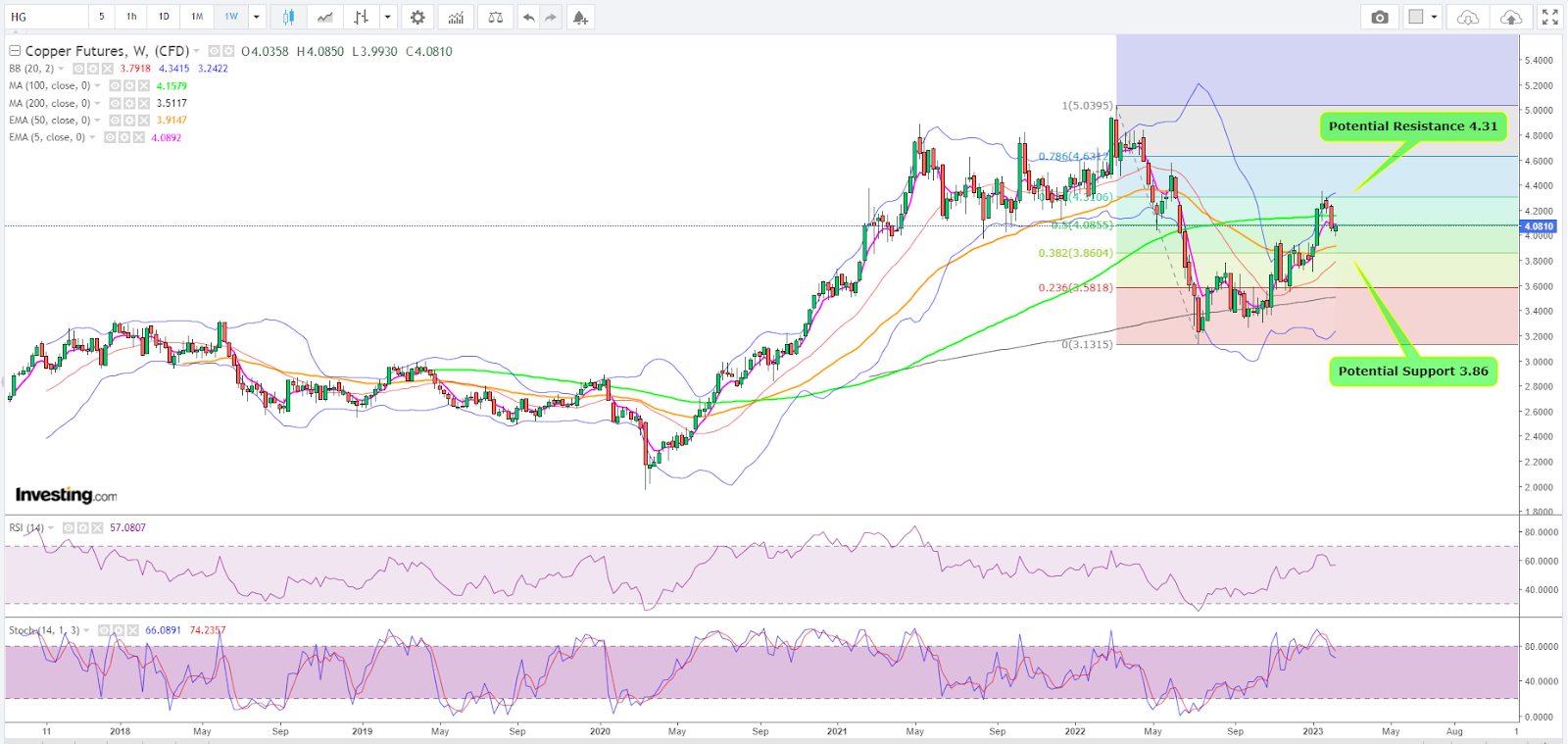Hide the MA (100, close, 0) line
Image resolution: width=1568 pixels, height=744 pixels.
pos(115,86)
